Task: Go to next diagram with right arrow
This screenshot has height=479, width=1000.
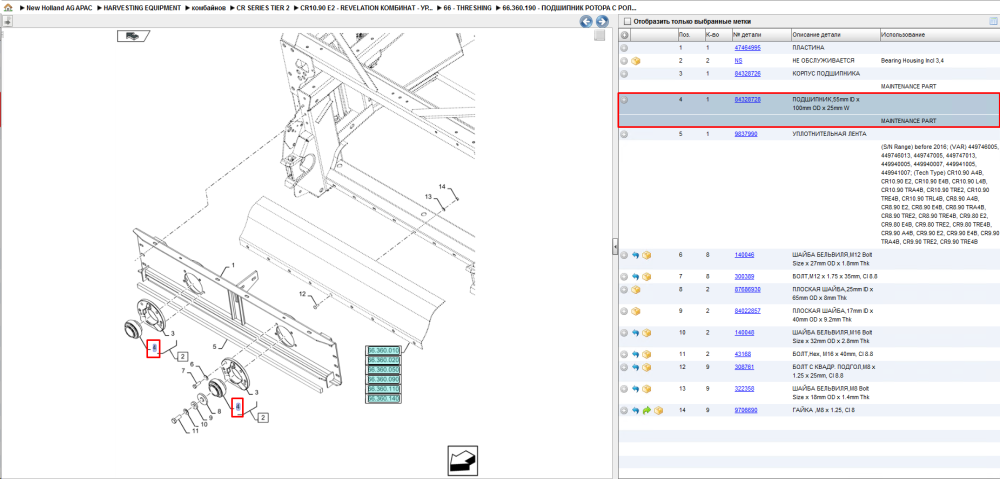Action: coord(600,22)
